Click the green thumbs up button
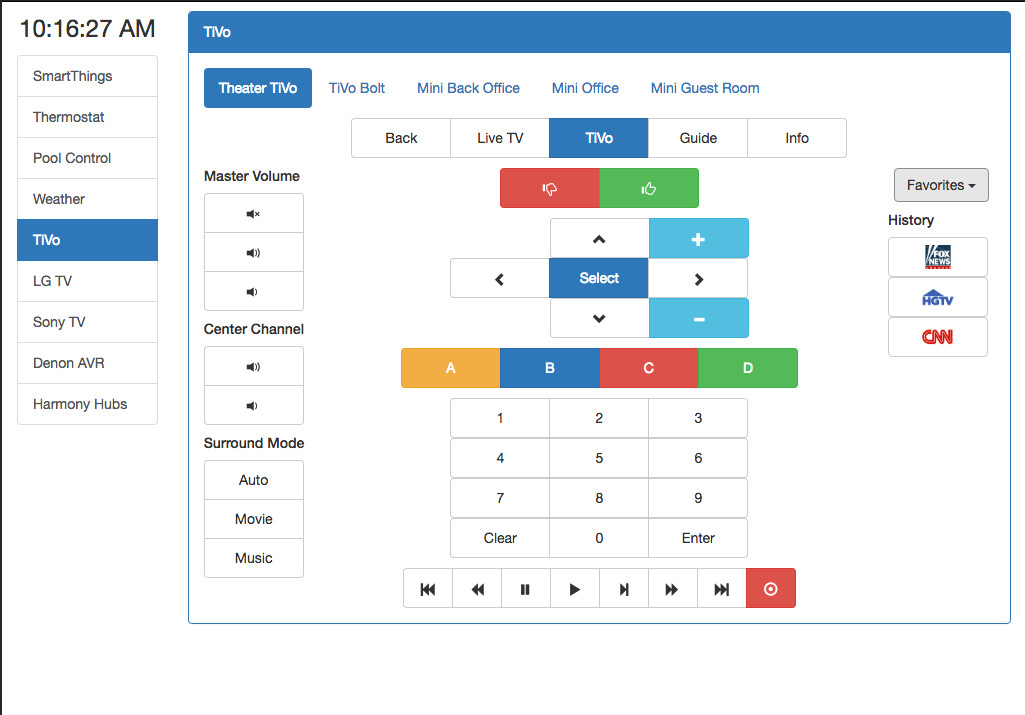The image size is (1025, 715). [648, 188]
